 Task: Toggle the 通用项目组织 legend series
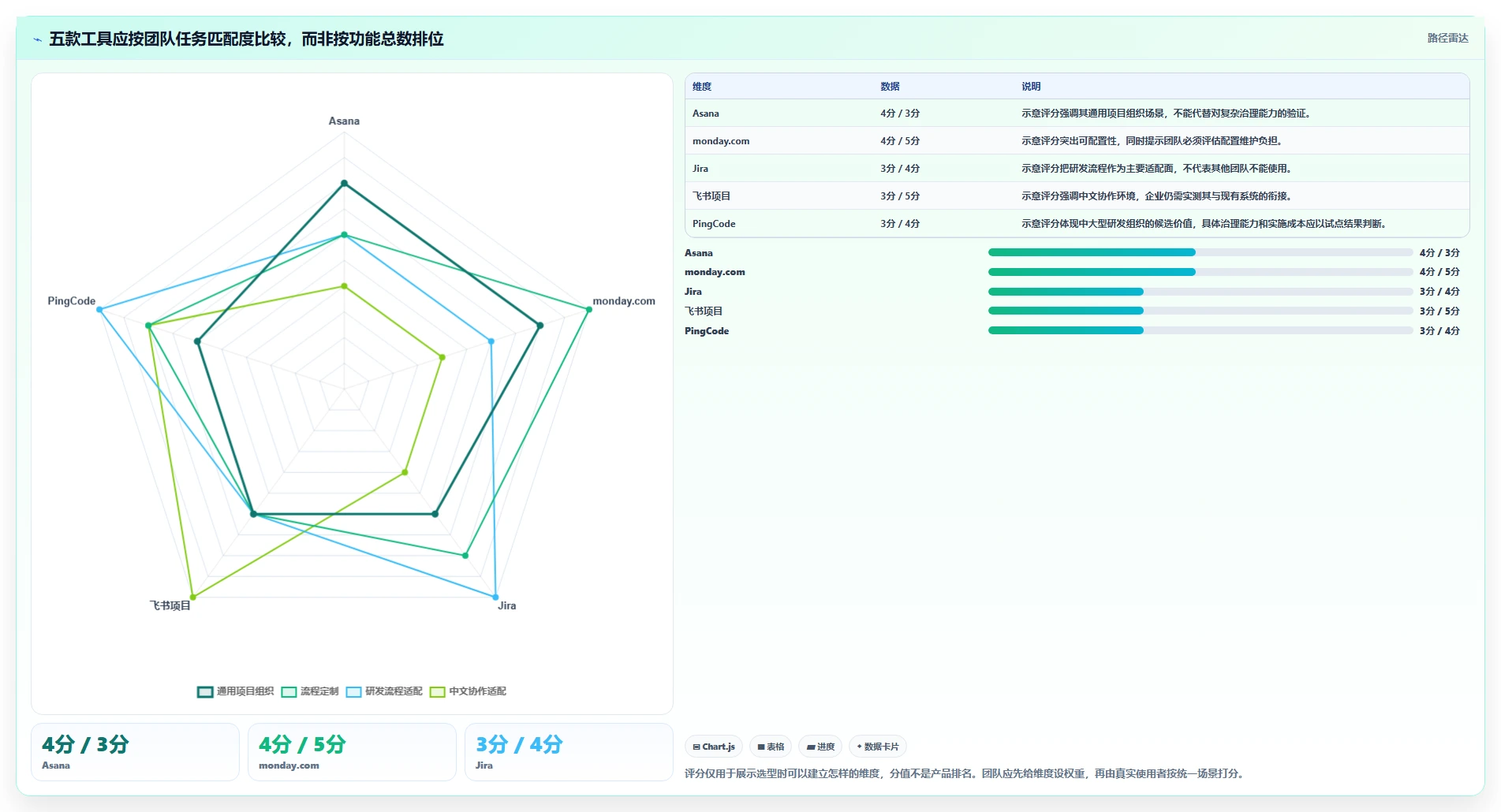click(x=235, y=691)
